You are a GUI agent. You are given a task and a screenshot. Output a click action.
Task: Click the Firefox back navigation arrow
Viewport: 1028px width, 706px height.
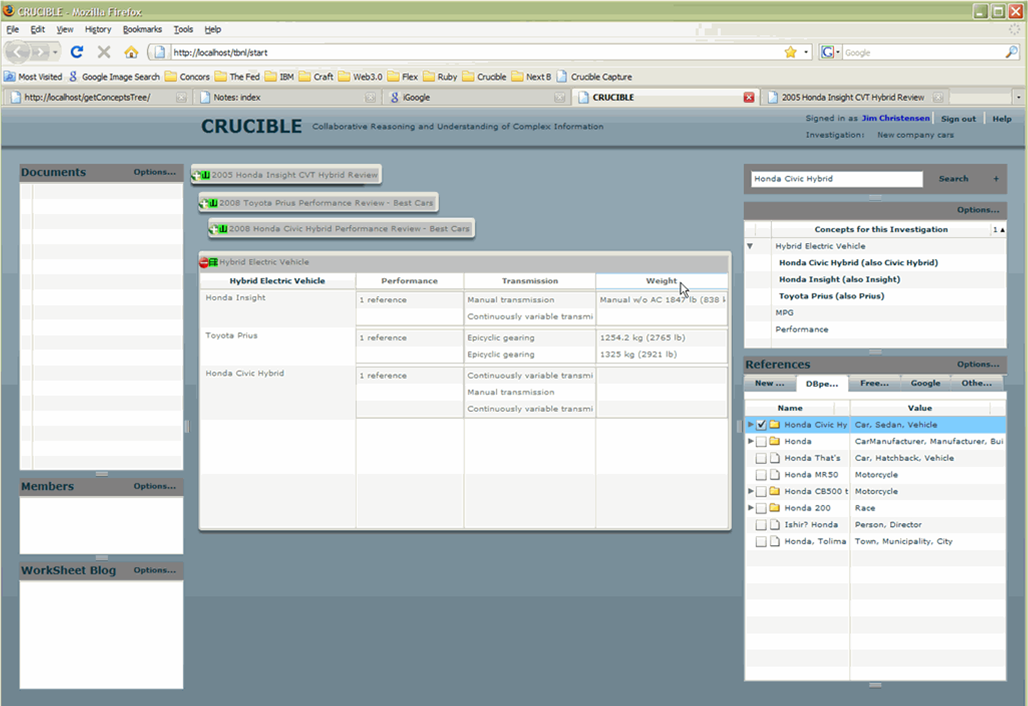pyautogui.click(x=19, y=52)
